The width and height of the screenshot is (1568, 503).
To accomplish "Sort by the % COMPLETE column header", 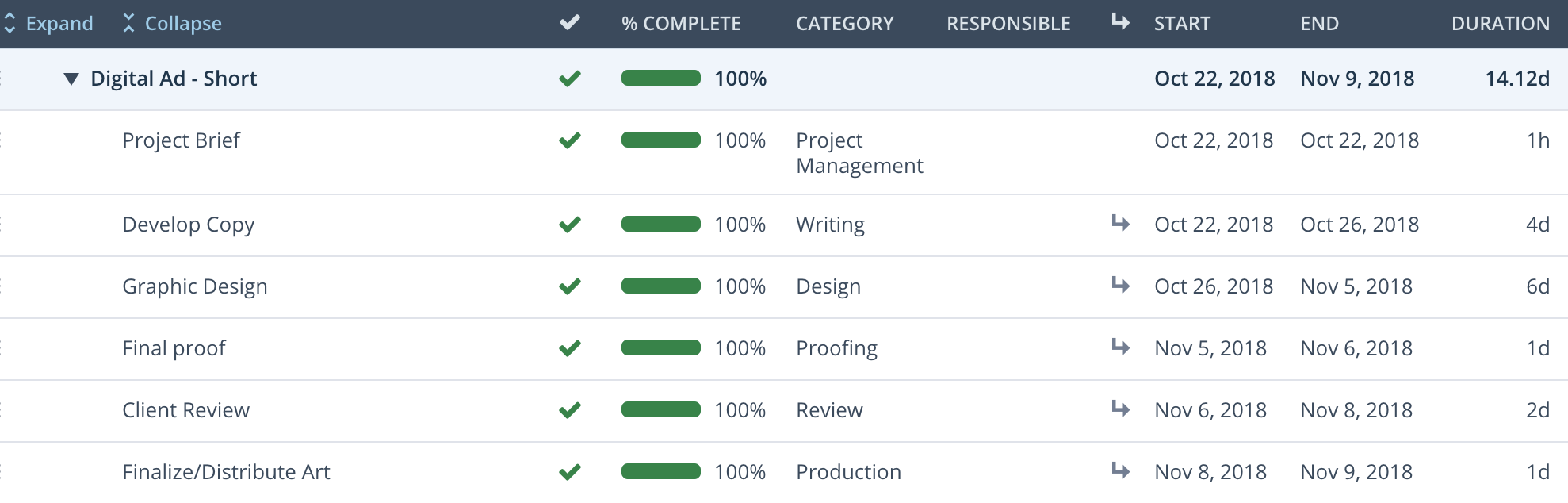I will click(x=681, y=24).
